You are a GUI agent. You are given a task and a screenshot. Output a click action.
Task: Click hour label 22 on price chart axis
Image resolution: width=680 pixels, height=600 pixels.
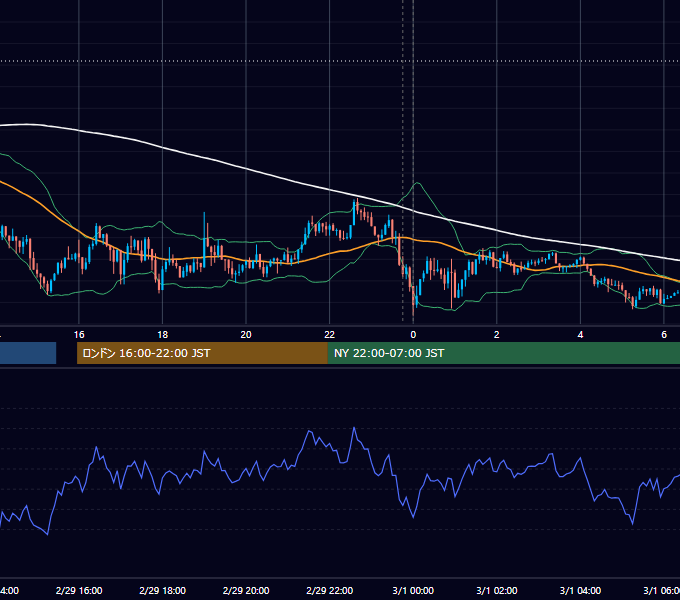330,335
